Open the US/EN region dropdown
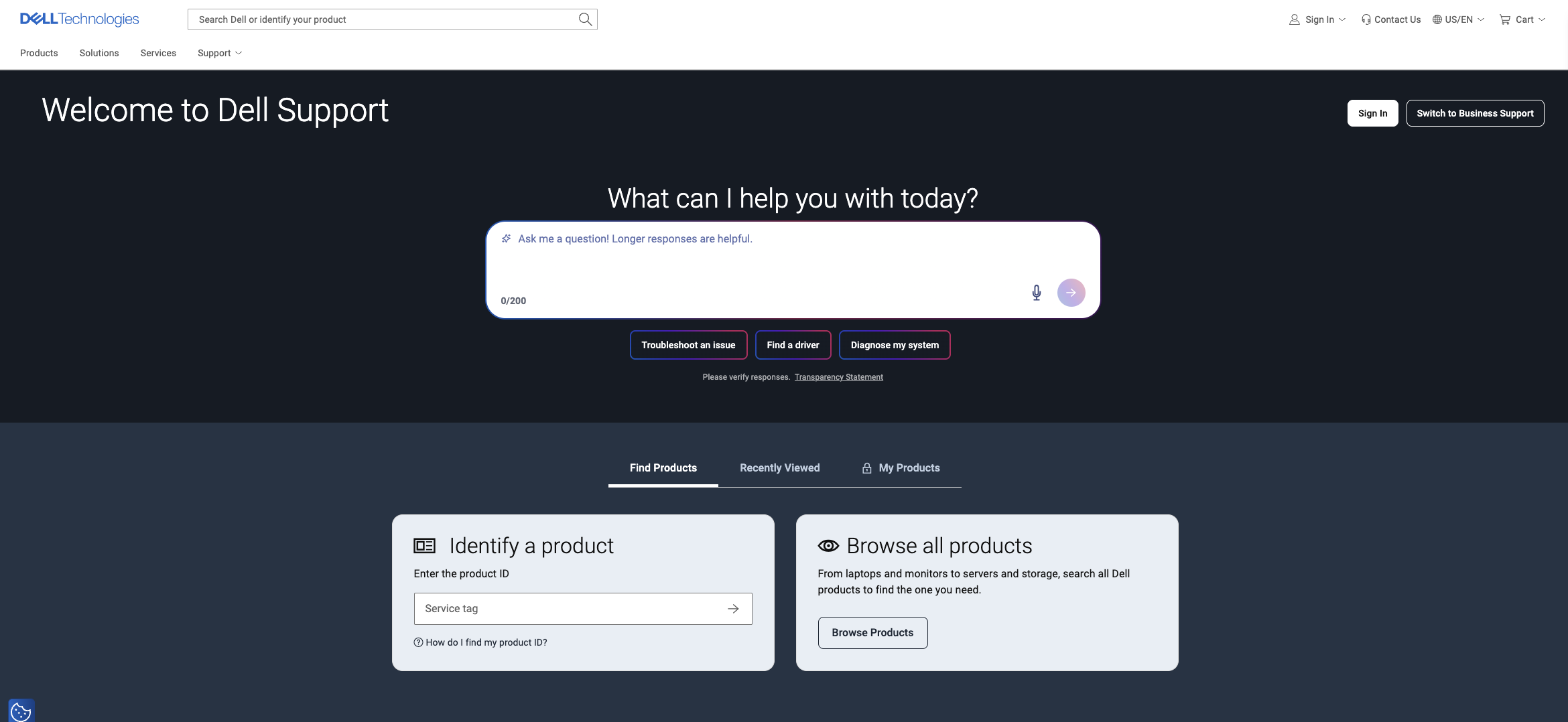Screen dimensions: 1568x722 click(x=1458, y=19)
